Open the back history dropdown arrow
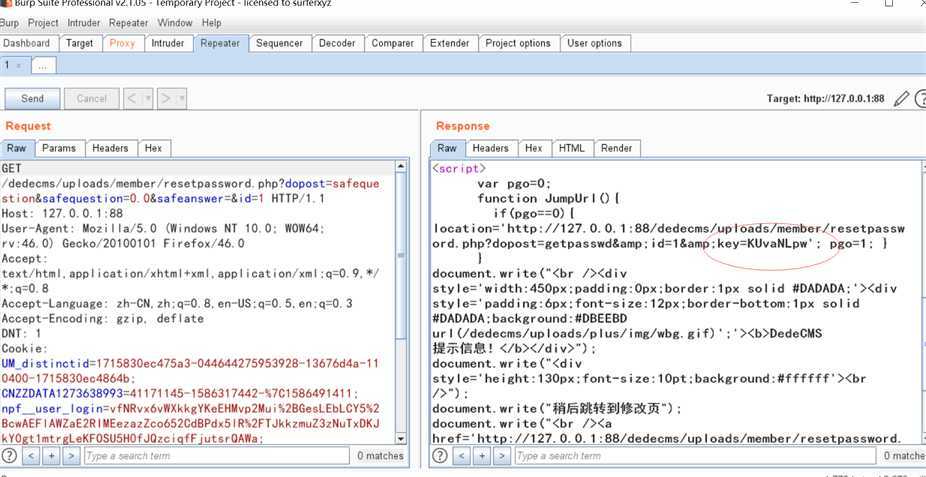Image resolution: width=926 pixels, height=477 pixels. [148, 99]
